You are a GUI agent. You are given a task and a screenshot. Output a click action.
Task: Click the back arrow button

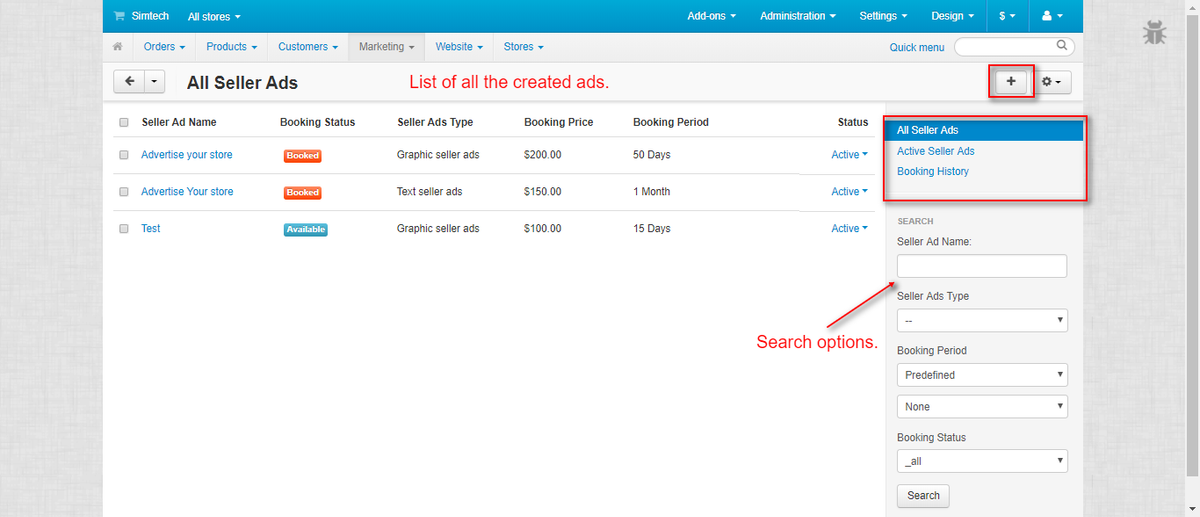click(130, 82)
